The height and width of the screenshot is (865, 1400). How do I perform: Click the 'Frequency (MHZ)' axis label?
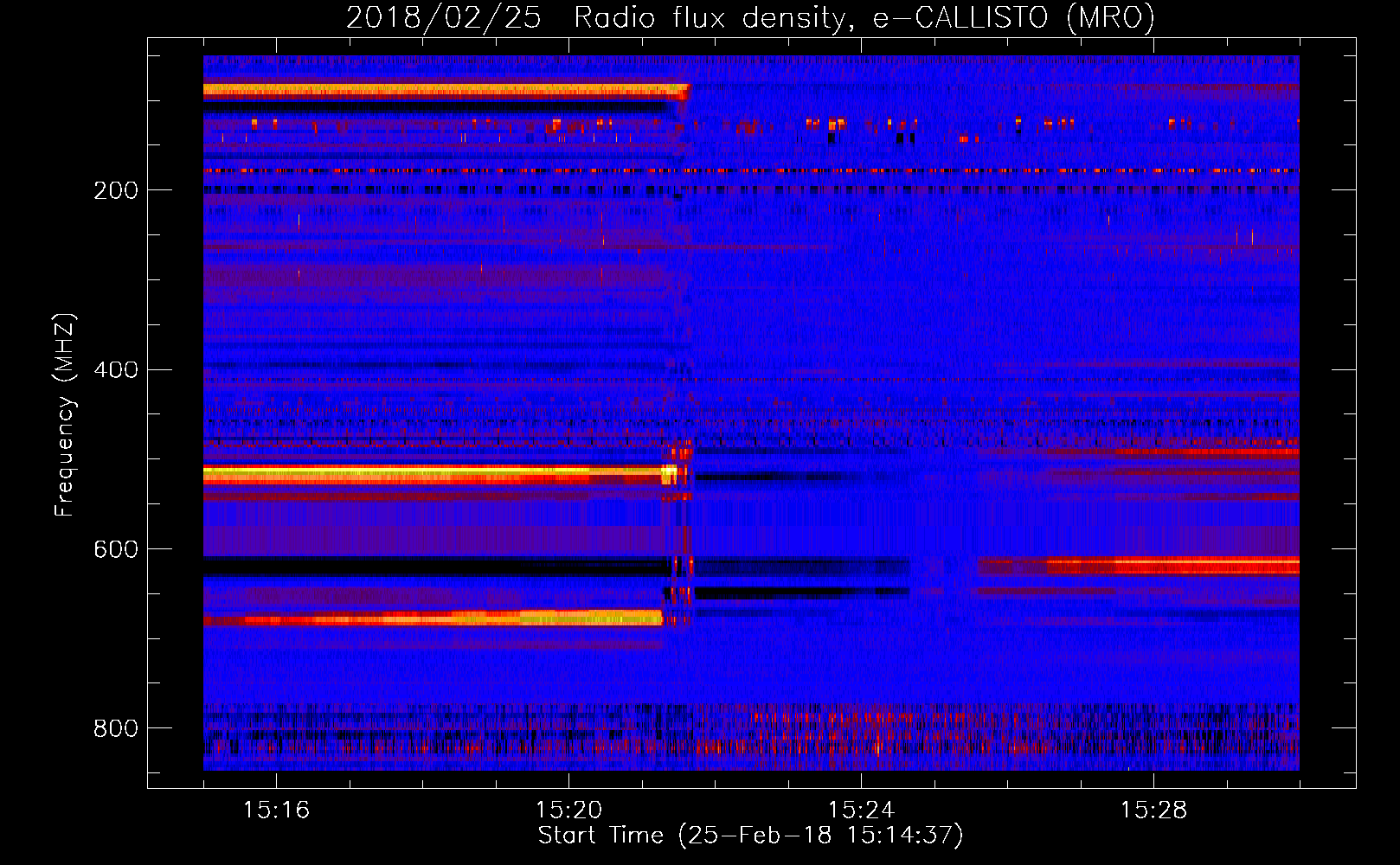65,414
